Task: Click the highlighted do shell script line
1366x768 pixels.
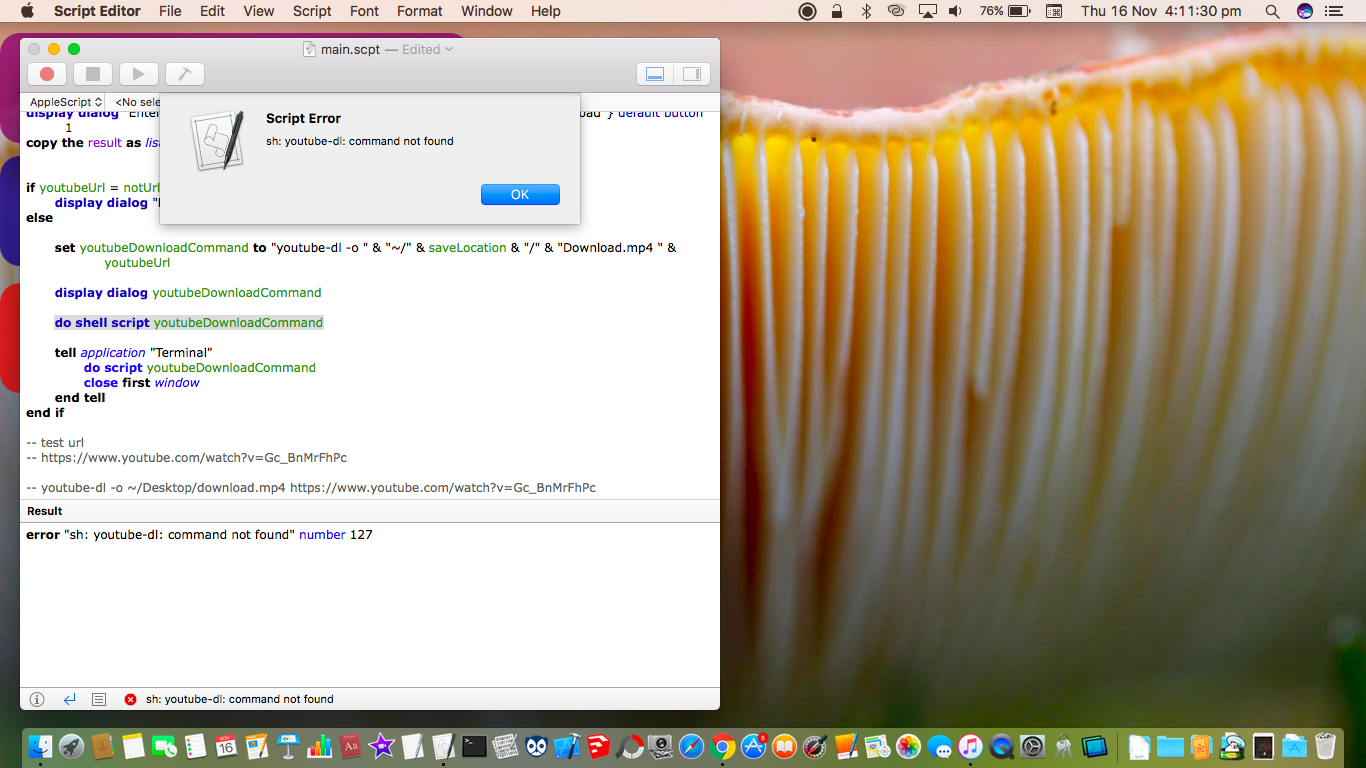Action: [189, 323]
